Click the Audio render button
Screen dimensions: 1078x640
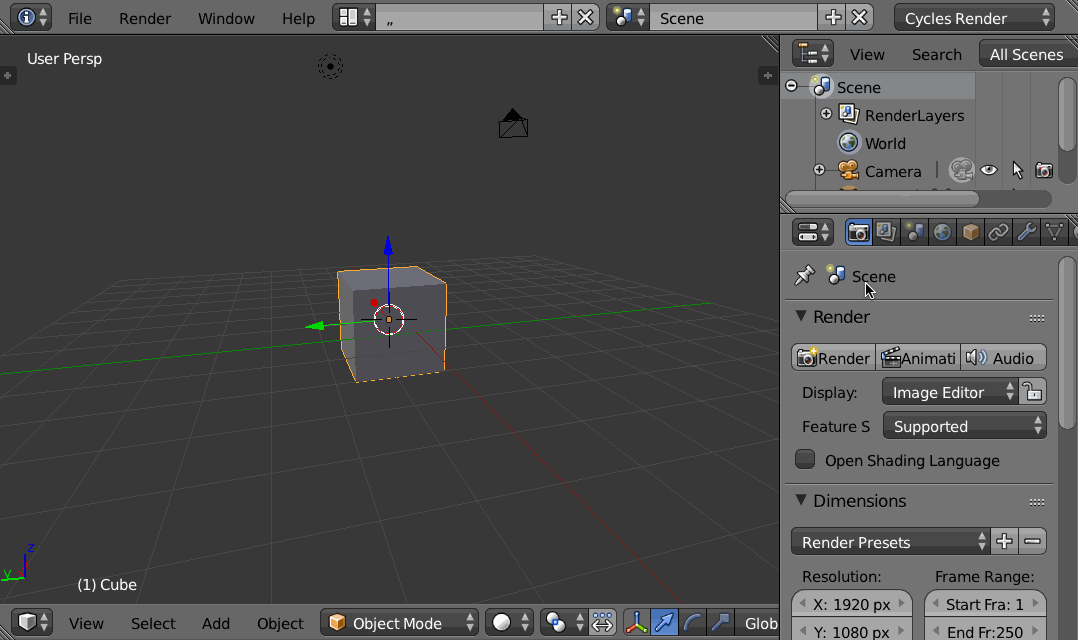coord(1003,357)
